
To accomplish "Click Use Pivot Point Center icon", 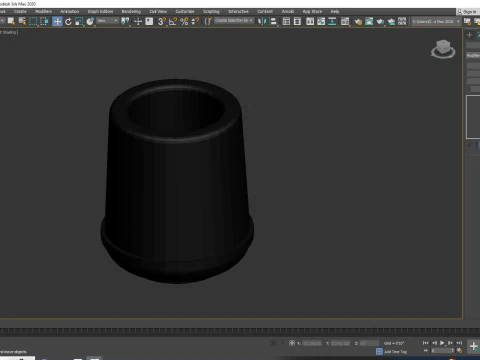I will 125,22.
